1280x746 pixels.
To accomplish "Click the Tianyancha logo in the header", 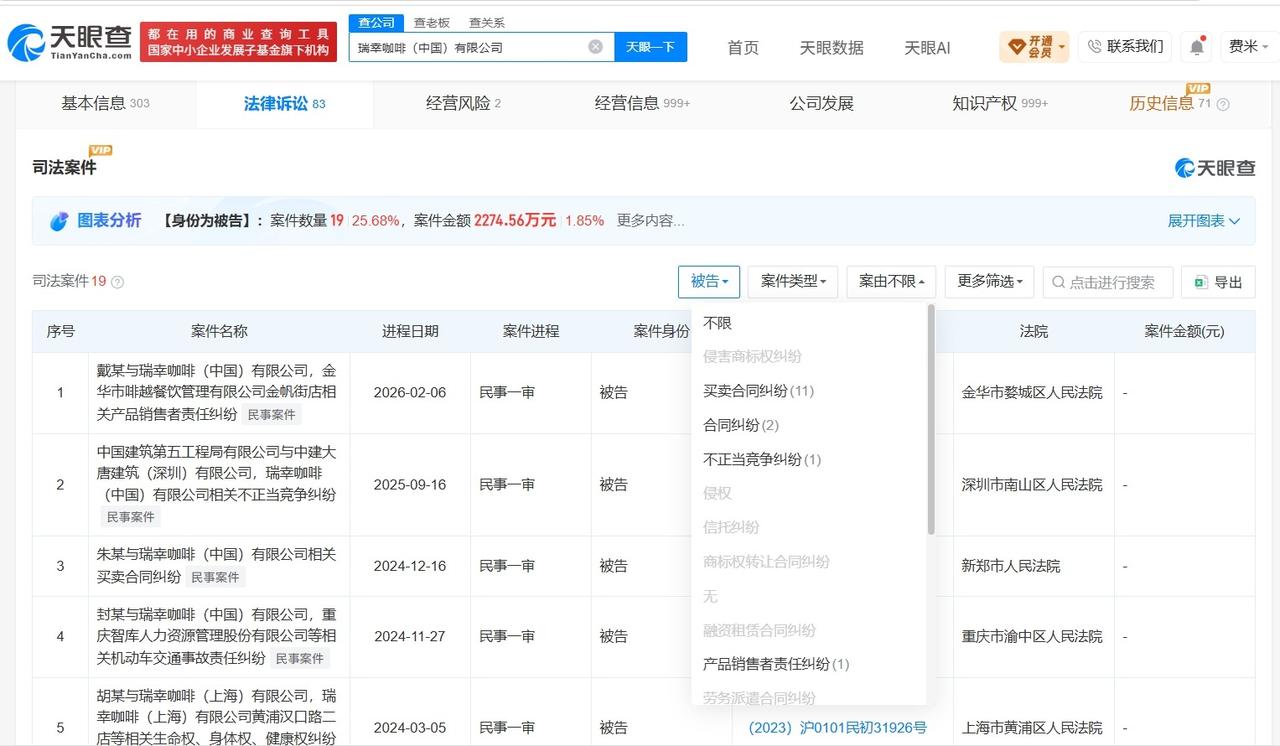I will (x=69, y=42).
